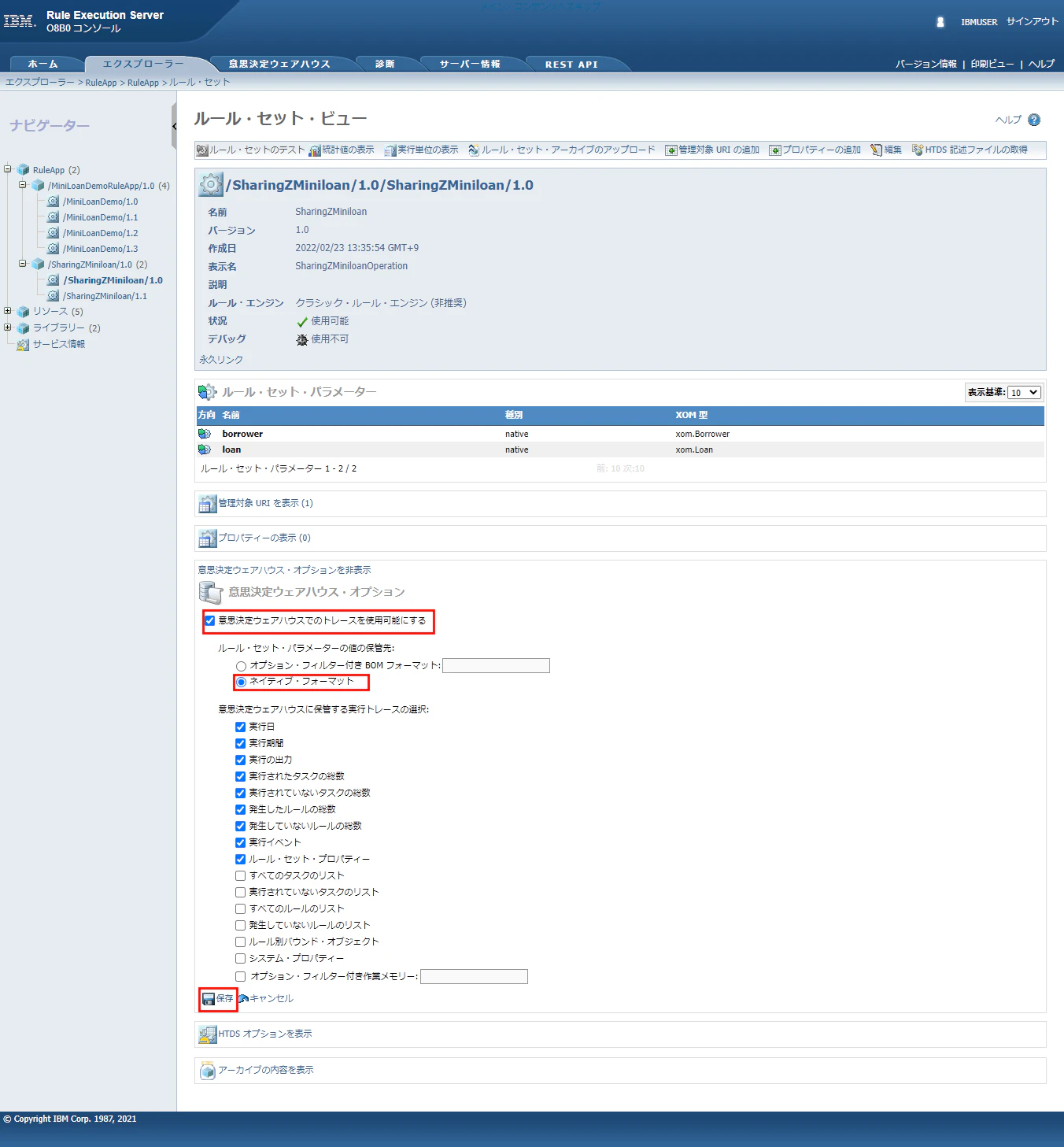This screenshot has width=1064, height=1147.
Task: Uncheck the execution events (実行イベント) checkbox
Action: 240,842
